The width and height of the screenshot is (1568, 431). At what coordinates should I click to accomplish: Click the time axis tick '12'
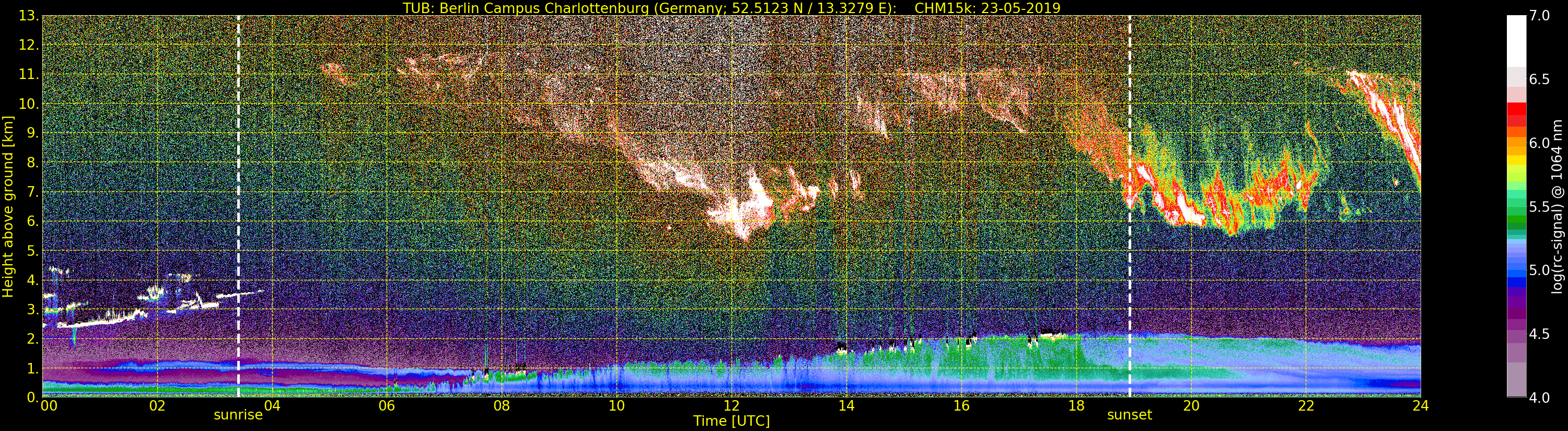point(731,406)
